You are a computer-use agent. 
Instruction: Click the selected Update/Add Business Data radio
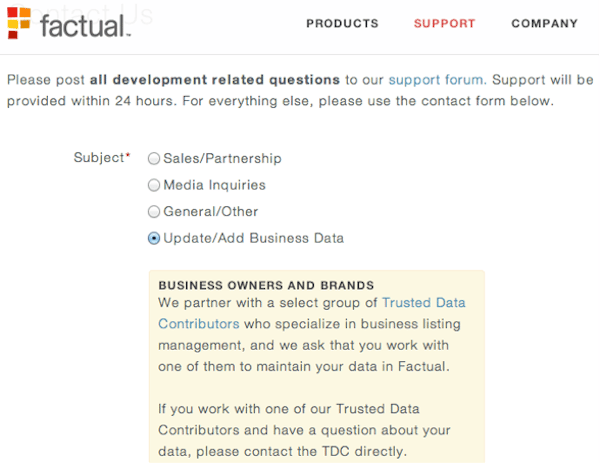click(154, 238)
